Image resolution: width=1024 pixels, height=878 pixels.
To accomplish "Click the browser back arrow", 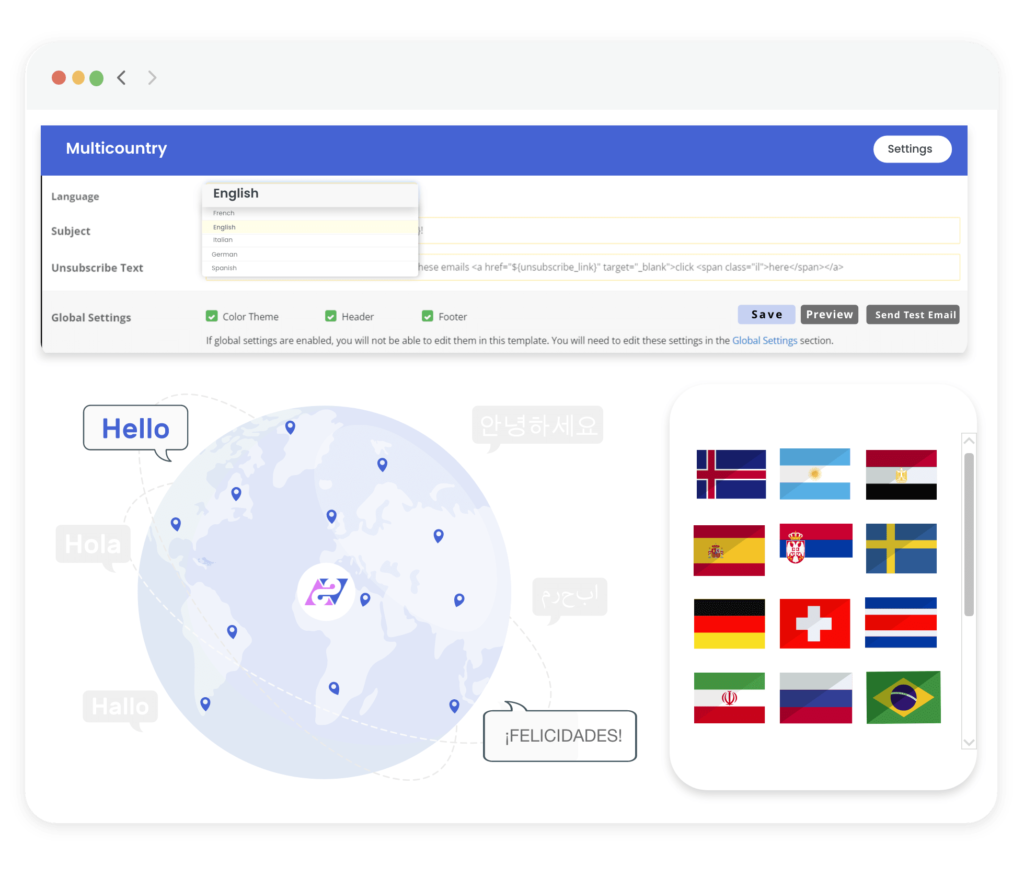I will click(121, 78).
